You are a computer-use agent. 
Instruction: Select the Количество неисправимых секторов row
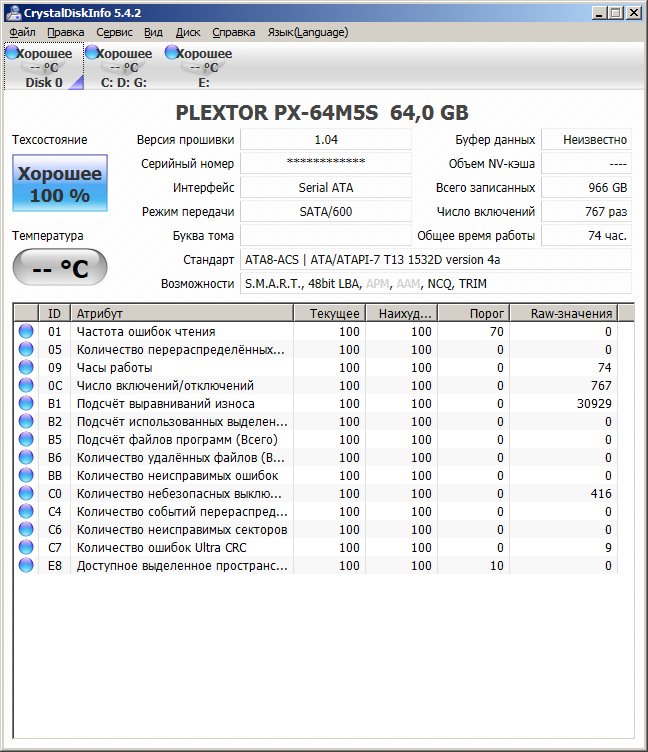click(316, 529)
